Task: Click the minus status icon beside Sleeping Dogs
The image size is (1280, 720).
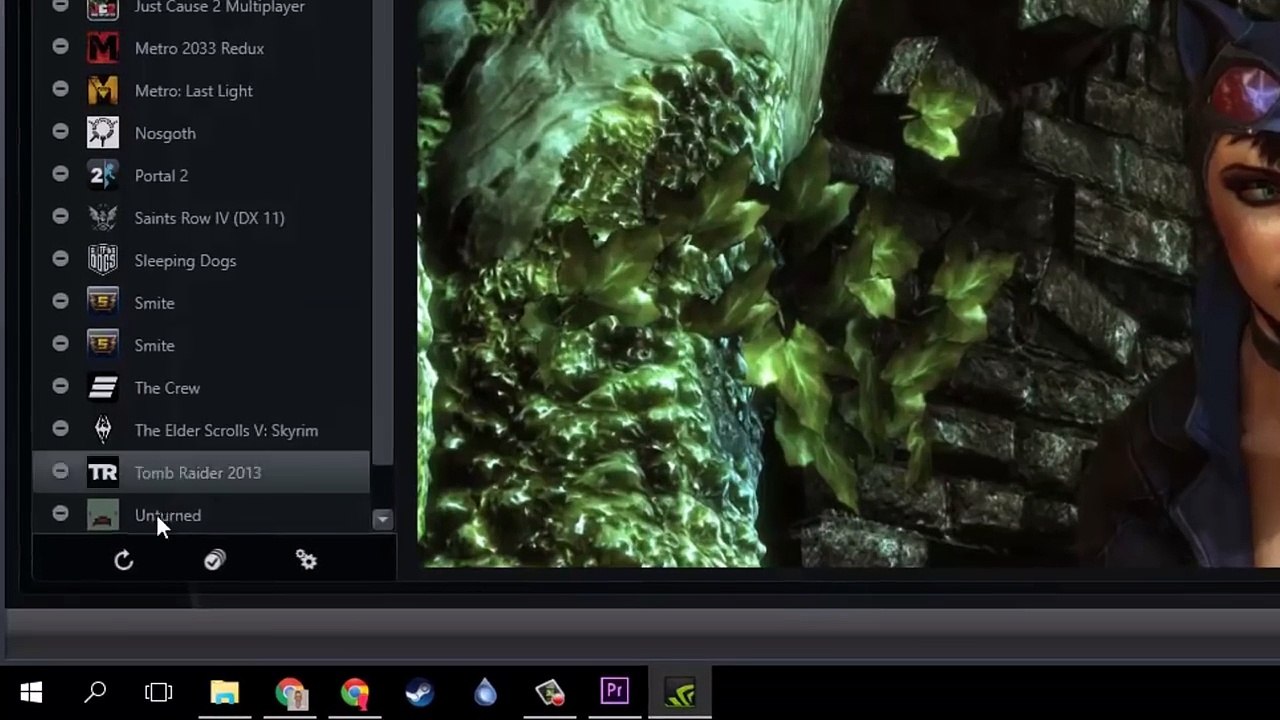Action: (60, 259)
